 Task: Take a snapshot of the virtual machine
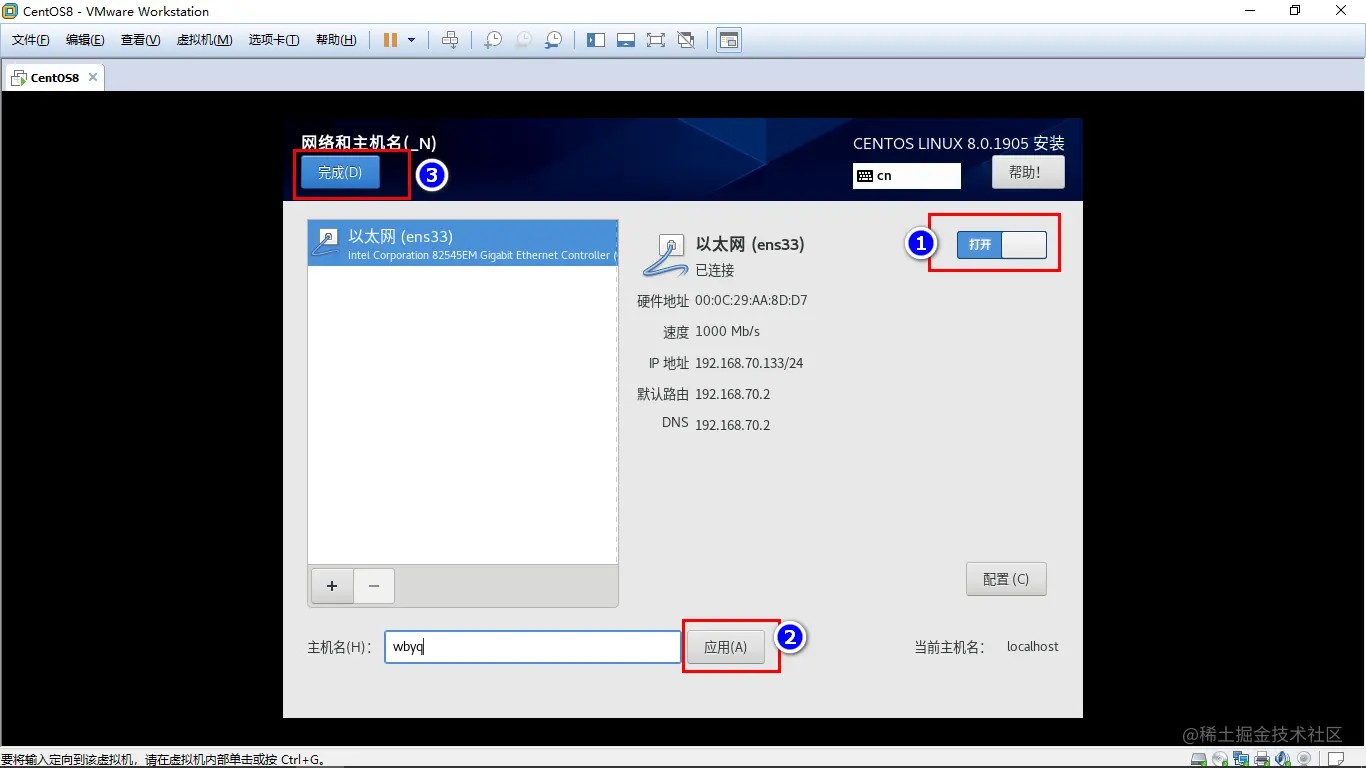coord(493,40)
